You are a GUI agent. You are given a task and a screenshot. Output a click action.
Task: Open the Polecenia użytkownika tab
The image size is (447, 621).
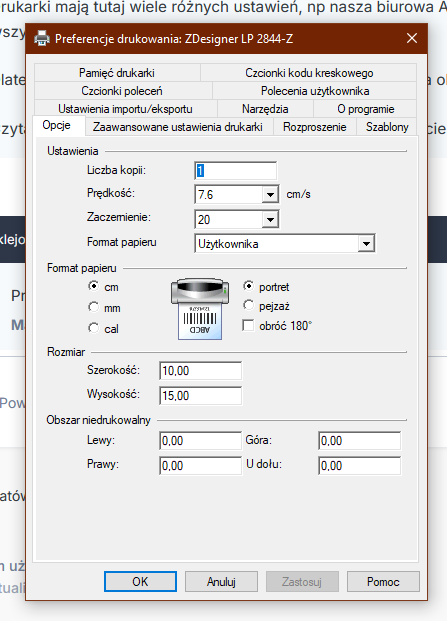(x=315, y=91)
